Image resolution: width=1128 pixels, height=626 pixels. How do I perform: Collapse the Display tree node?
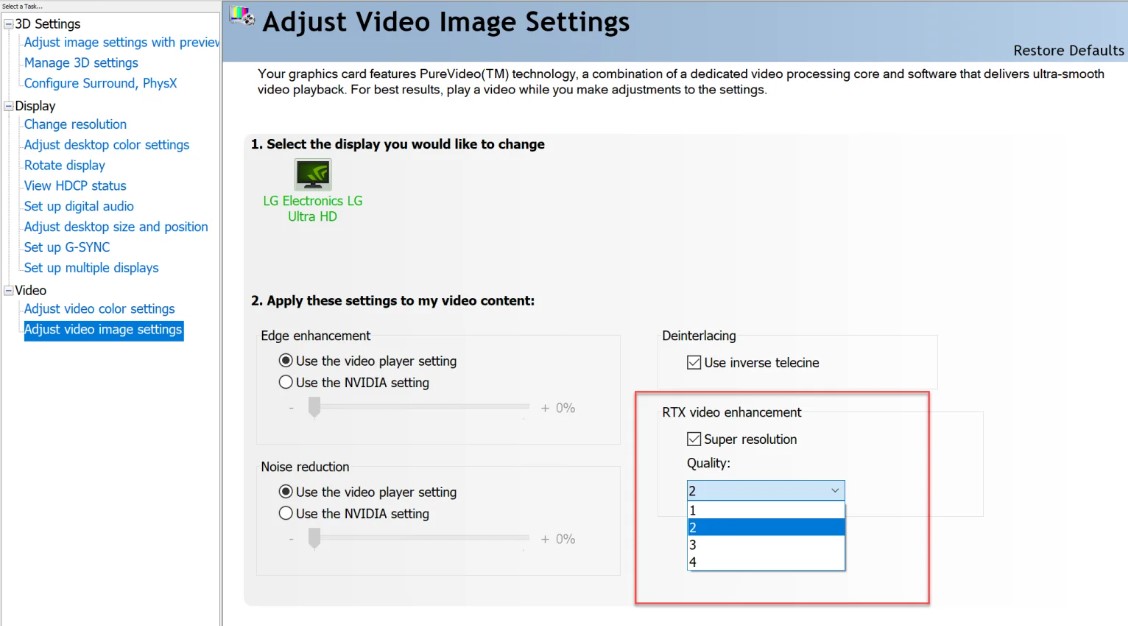coord(9,106)
